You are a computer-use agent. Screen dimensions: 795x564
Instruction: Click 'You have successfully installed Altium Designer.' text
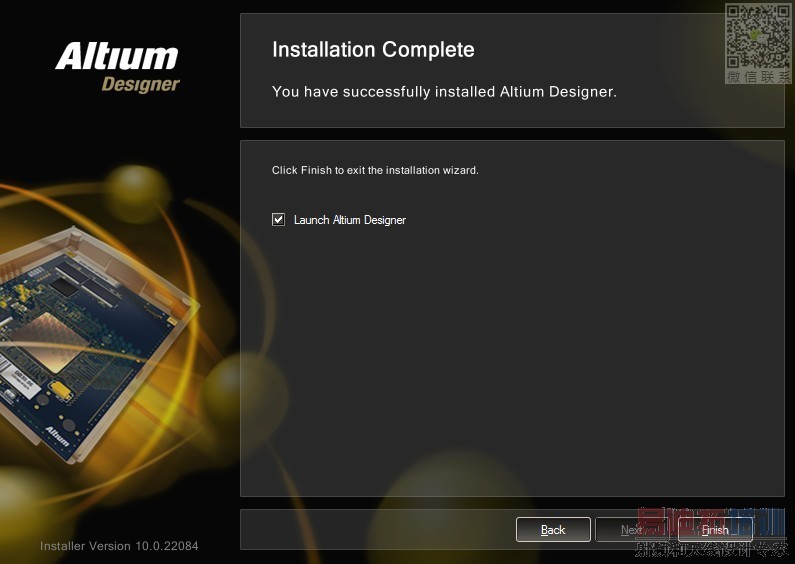coord(444,92)
